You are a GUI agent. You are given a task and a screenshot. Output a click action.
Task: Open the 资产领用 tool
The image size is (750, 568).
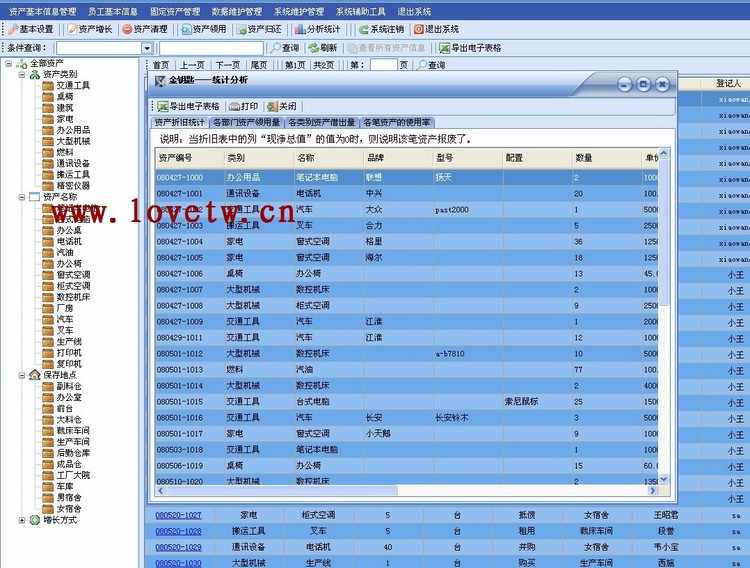point(204,30)
